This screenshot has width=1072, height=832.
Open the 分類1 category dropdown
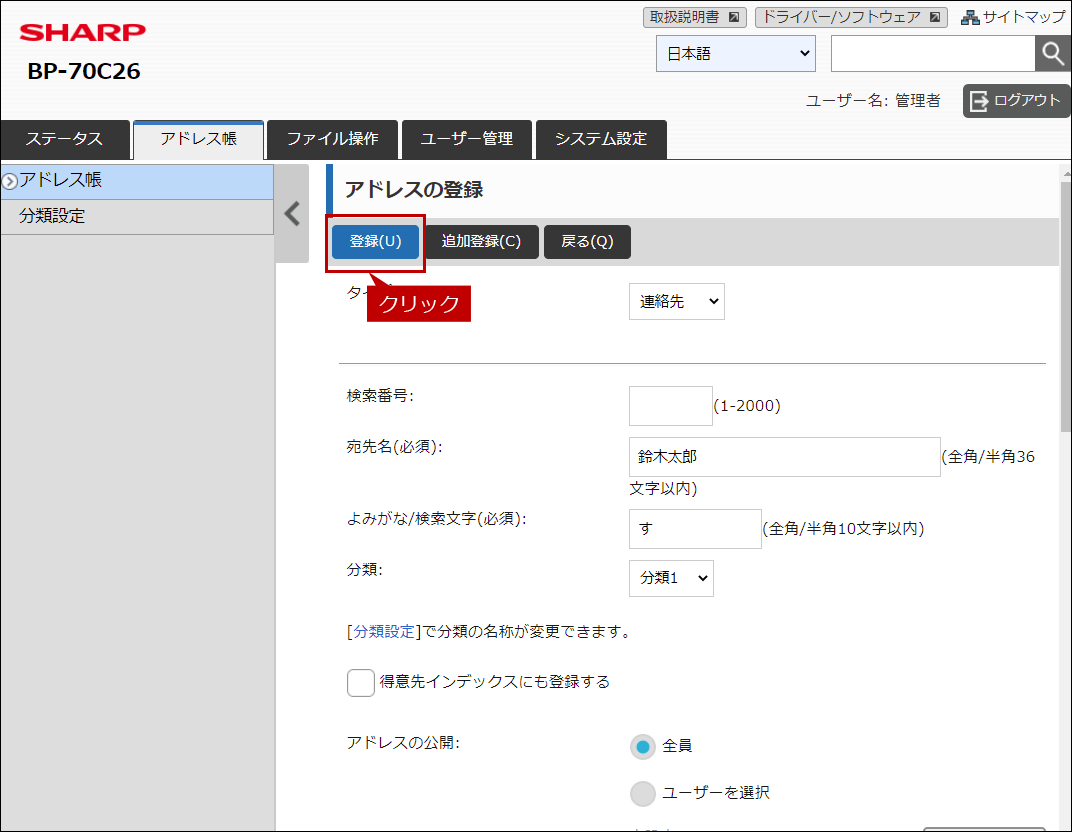click(x=671, y=578)
